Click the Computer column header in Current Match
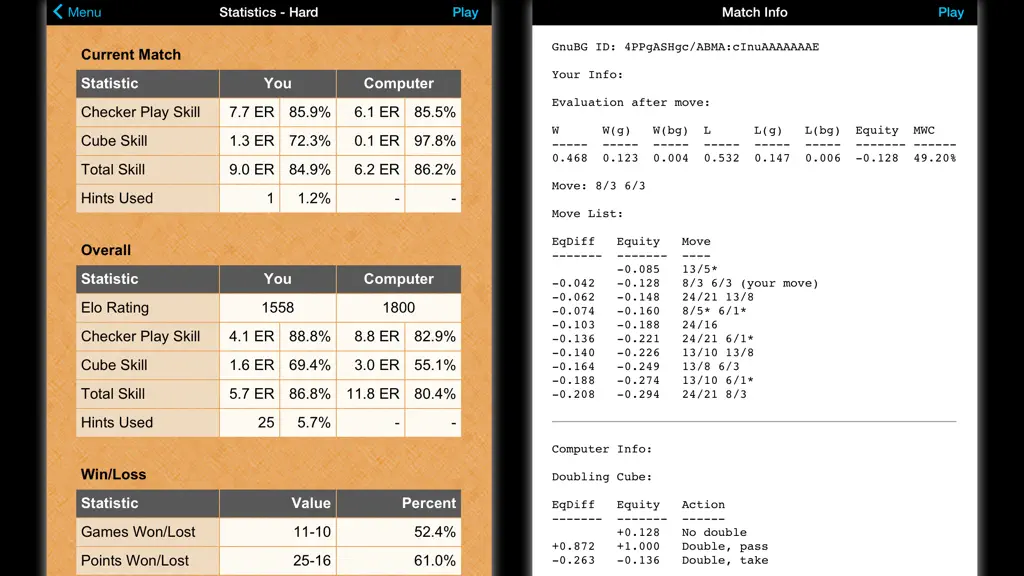1024x576 pixels. pos(398,84)
